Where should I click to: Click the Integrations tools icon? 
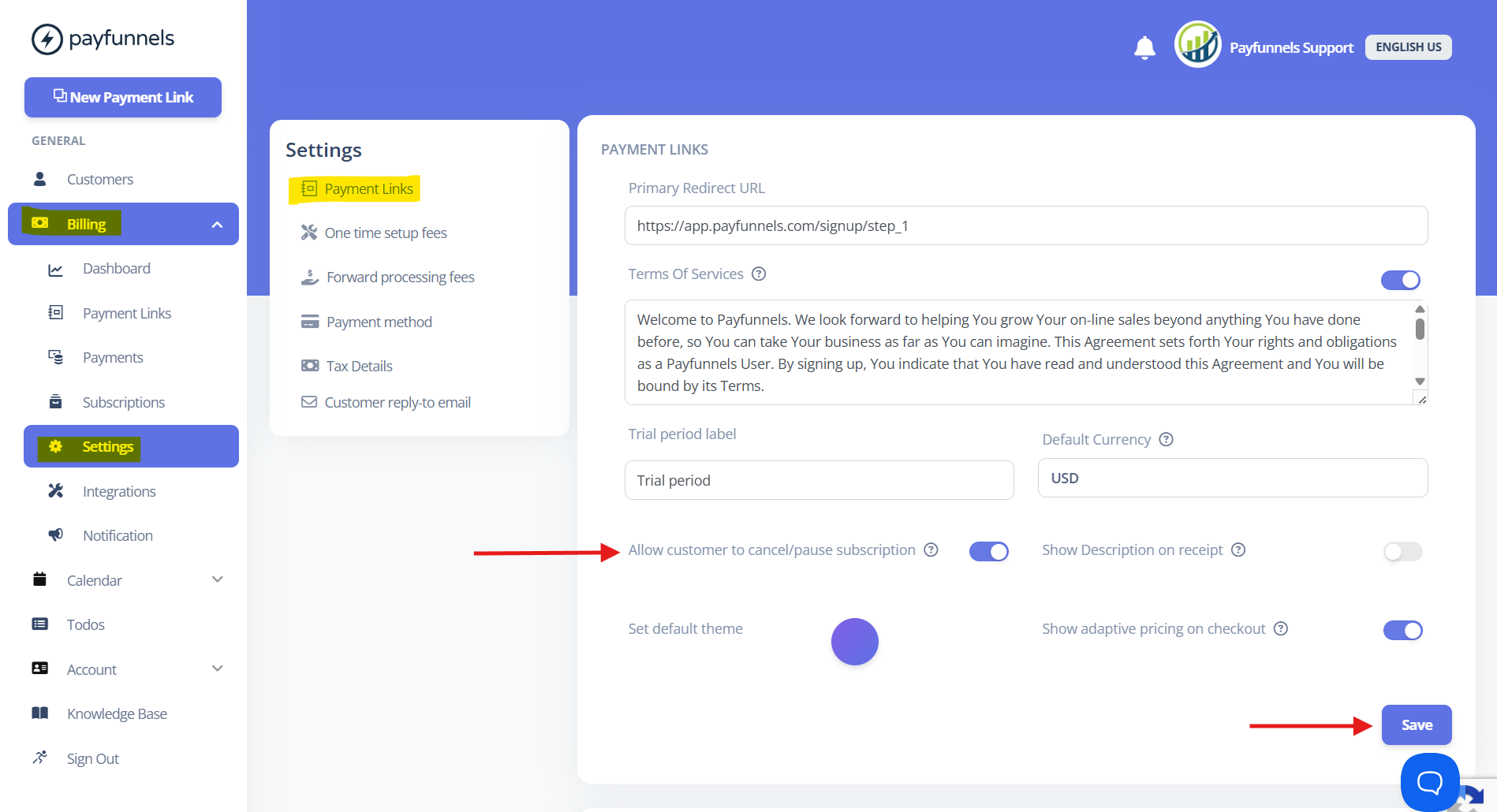56,491
